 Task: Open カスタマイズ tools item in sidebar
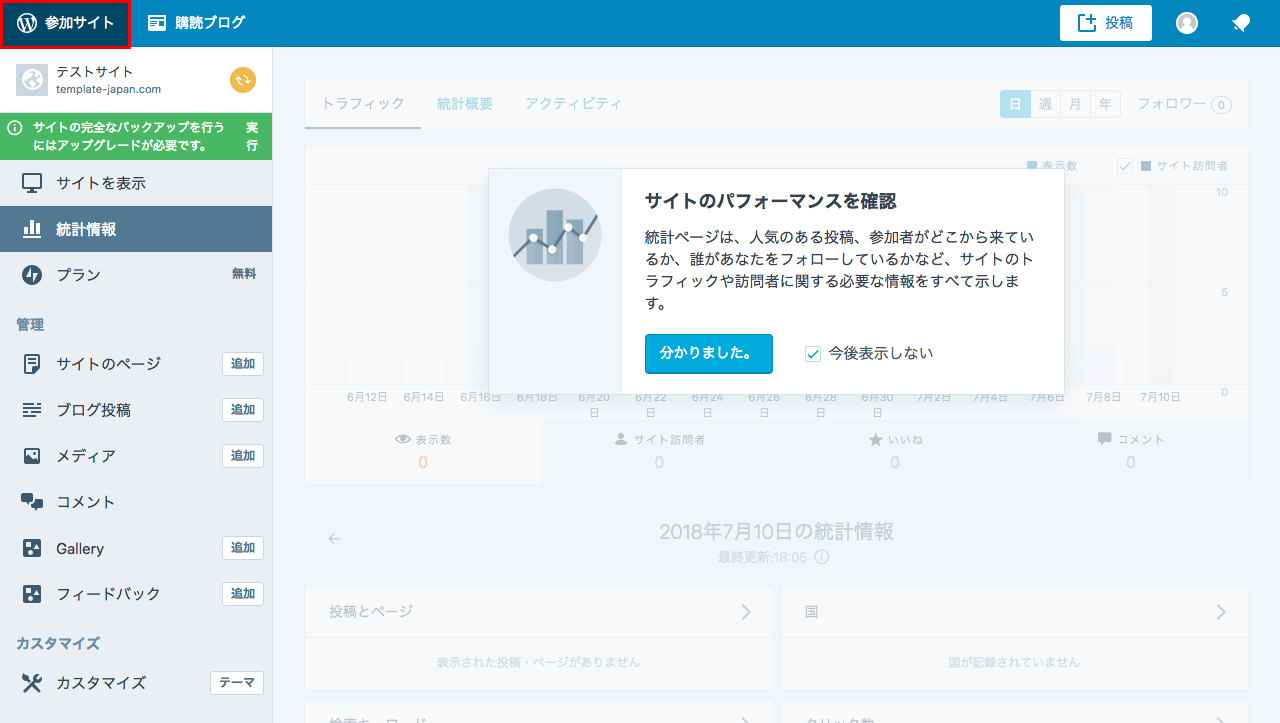coord(102,683)
